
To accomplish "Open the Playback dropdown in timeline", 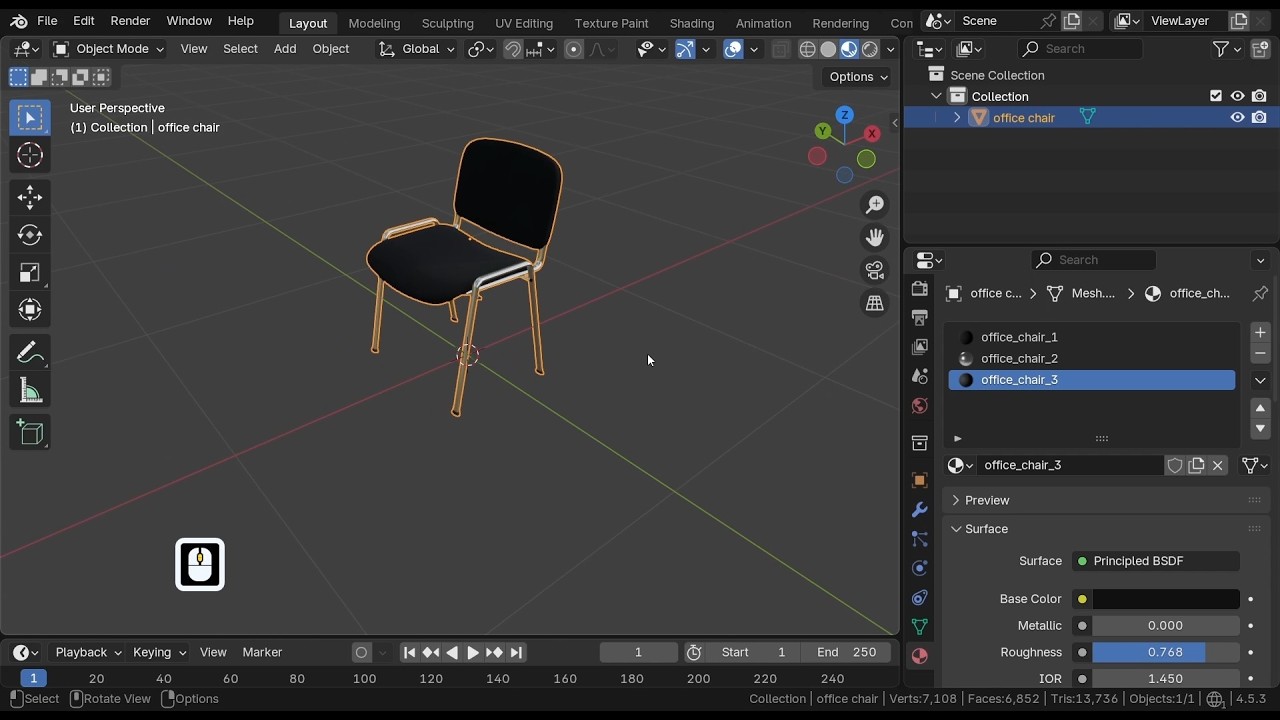I will [88, 652].
